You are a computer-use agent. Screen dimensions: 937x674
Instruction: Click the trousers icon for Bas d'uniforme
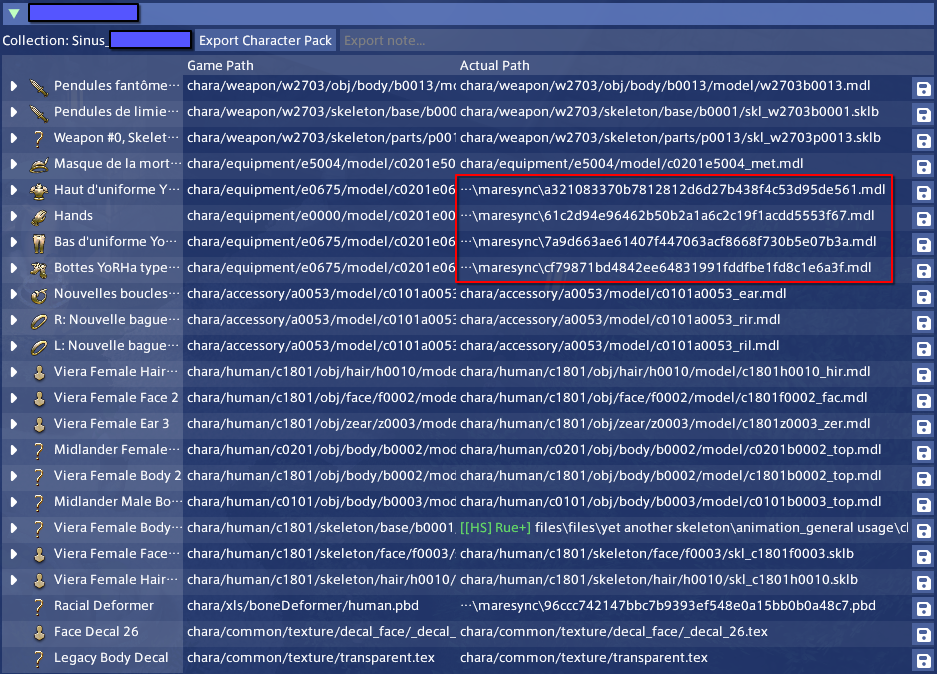(39, 243)
